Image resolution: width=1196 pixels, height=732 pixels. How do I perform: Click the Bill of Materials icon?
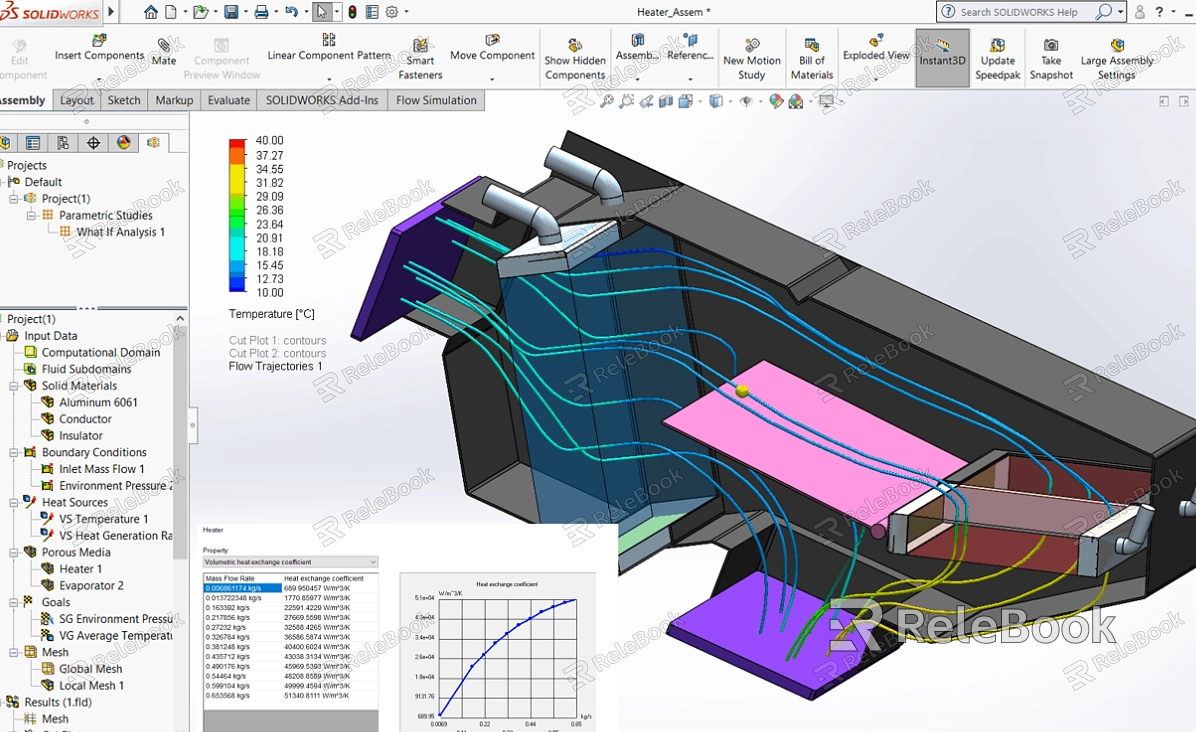(812, 45)
